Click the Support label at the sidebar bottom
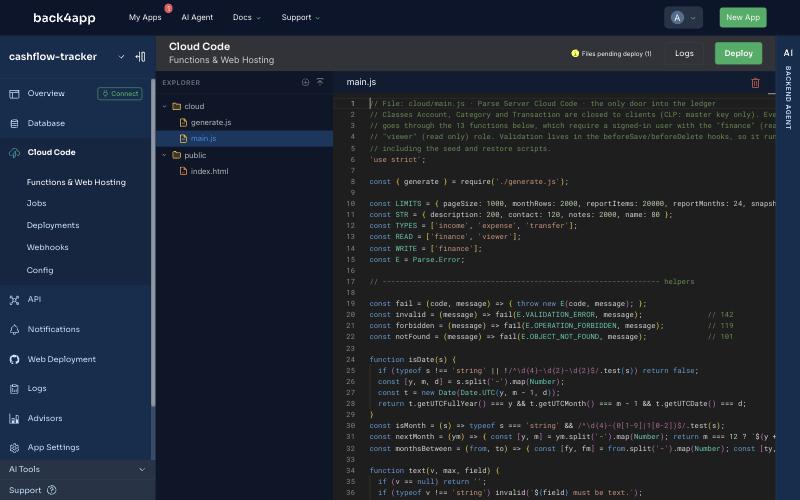 (25, 490)
